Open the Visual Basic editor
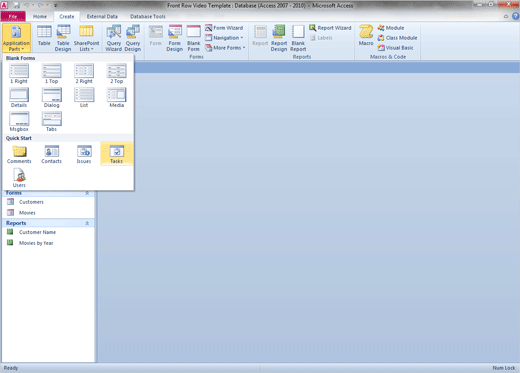 (x=395, y=48)
